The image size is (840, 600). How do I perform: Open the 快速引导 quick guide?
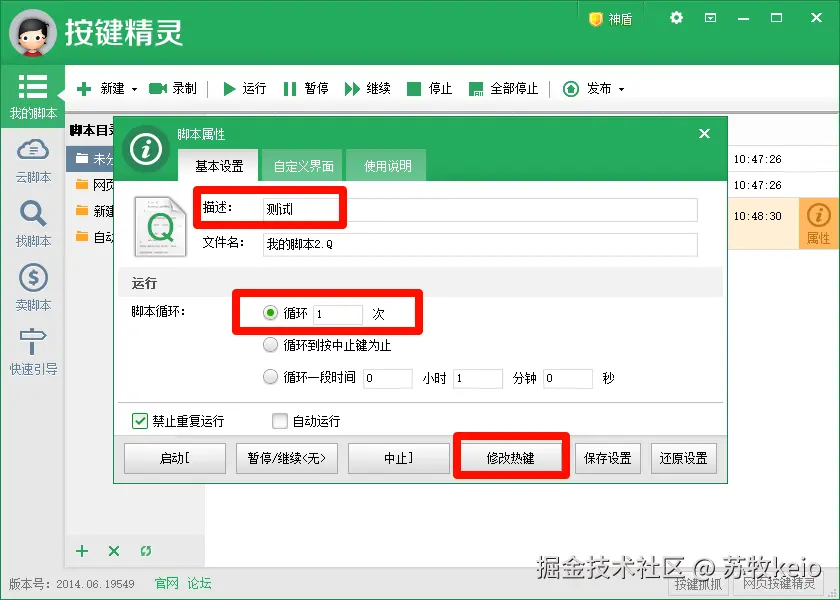point(33,351)
